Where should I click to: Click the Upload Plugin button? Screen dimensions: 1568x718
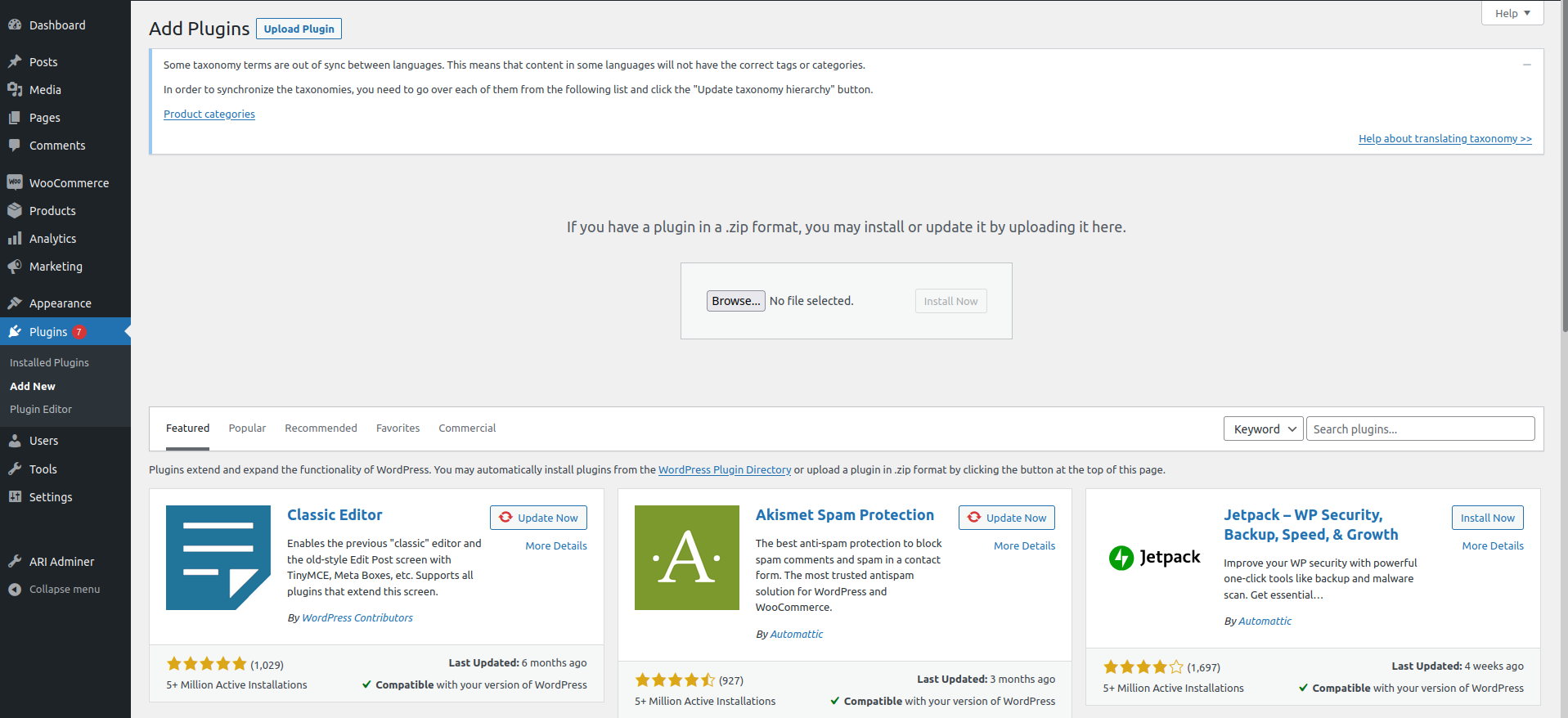pos(299,29)
